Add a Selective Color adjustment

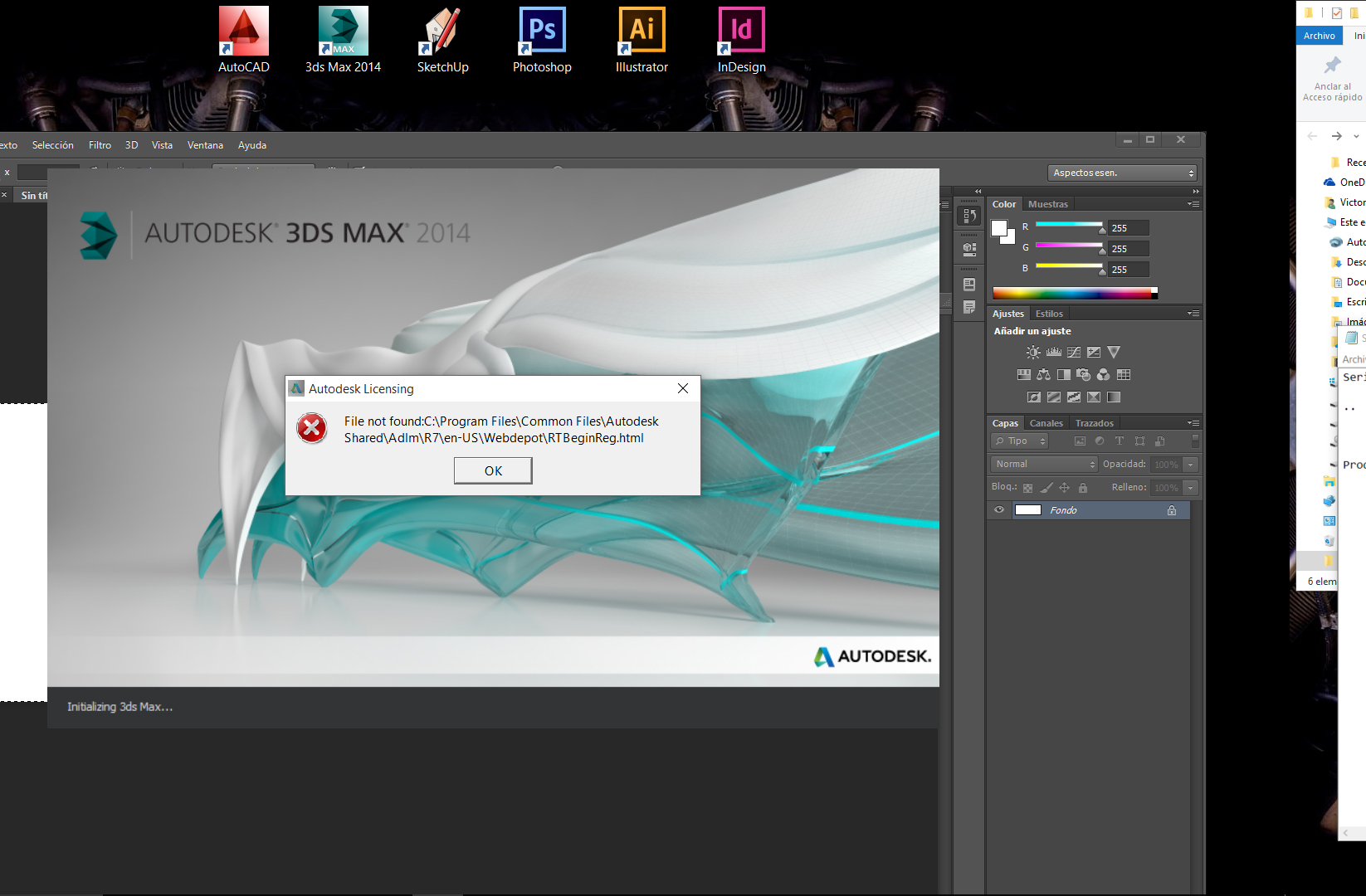pos(1094,397)
